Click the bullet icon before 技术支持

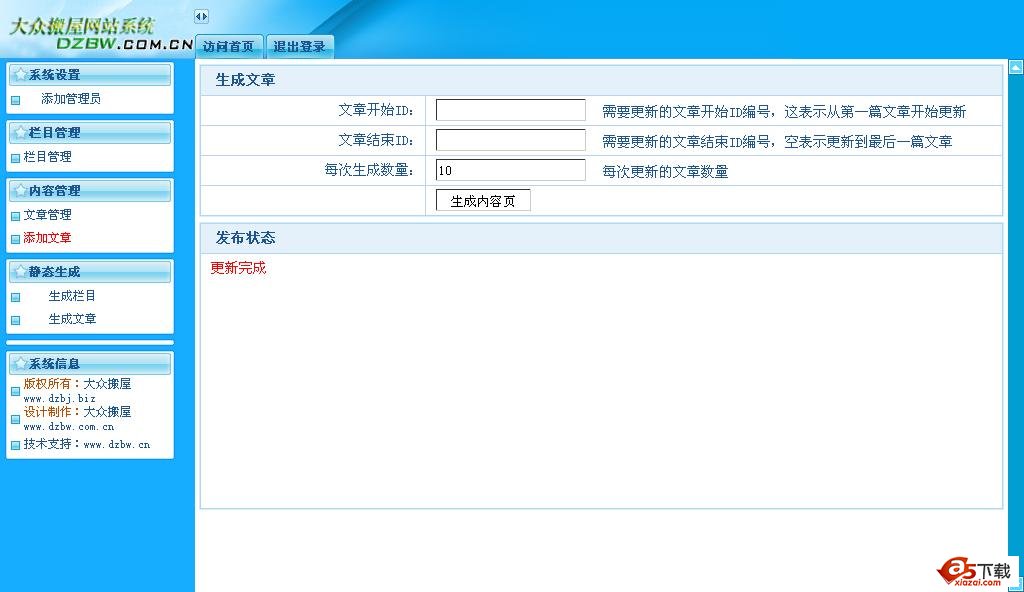tap(16, 446)
